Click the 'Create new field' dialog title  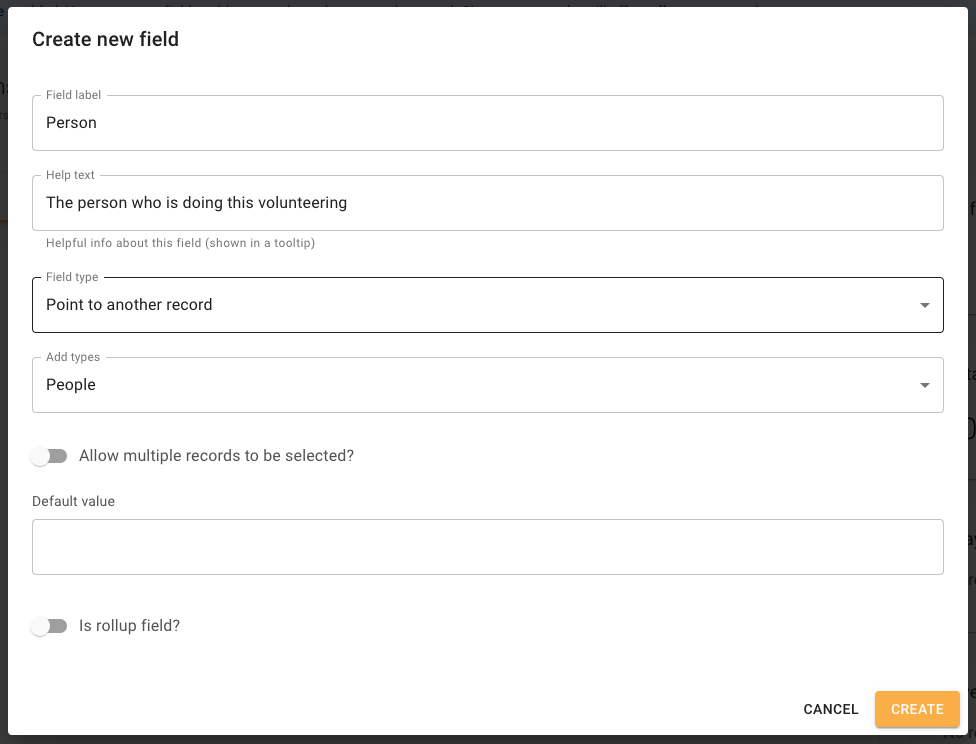[105, 39]
